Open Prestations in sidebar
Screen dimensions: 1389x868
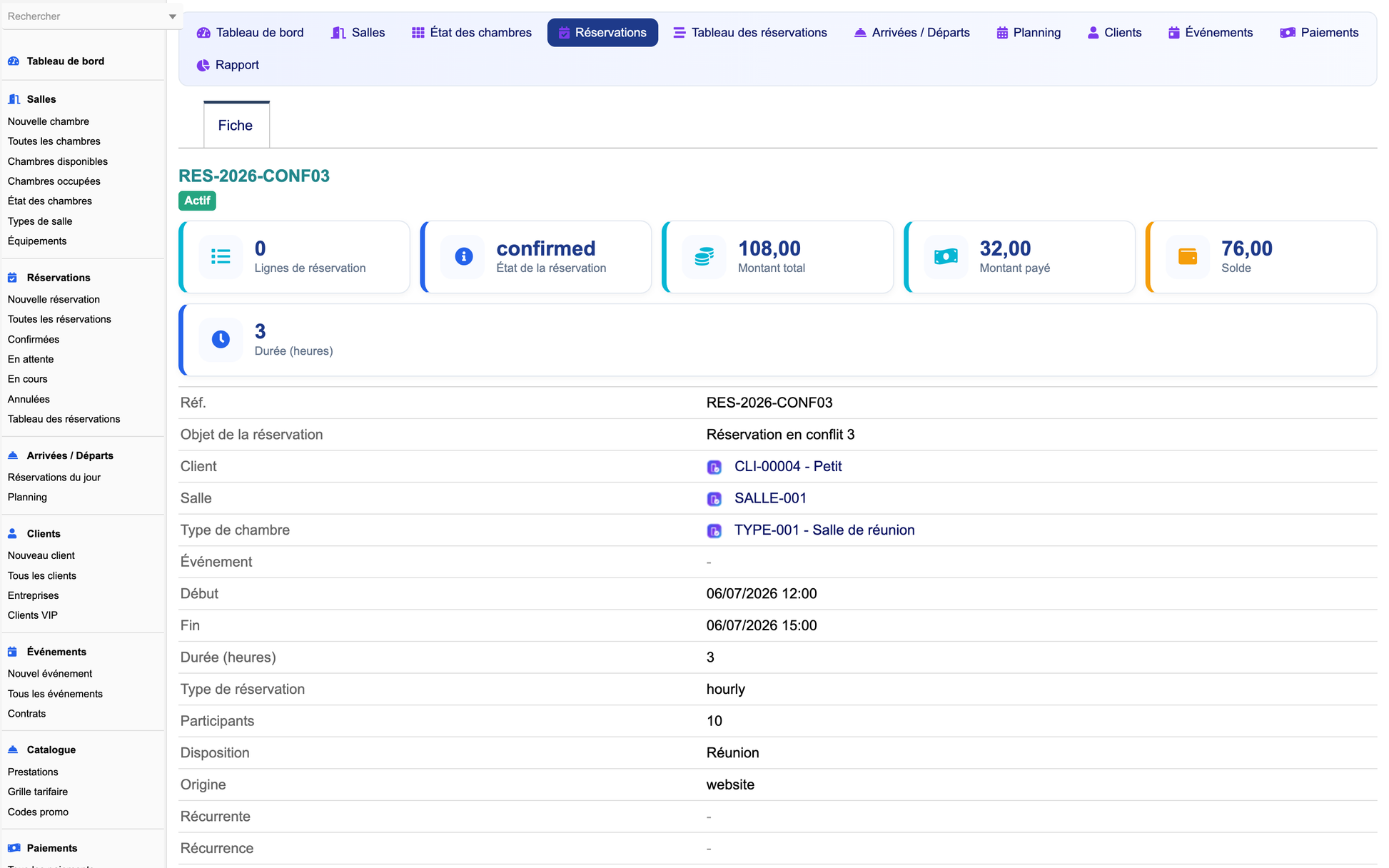[33, 772]
